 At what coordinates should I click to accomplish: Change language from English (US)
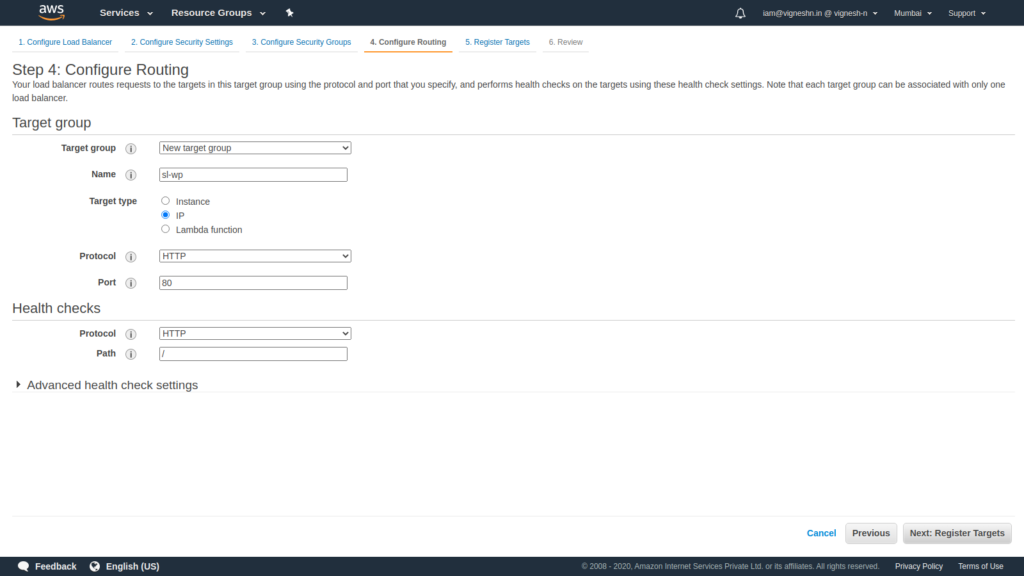125,566
